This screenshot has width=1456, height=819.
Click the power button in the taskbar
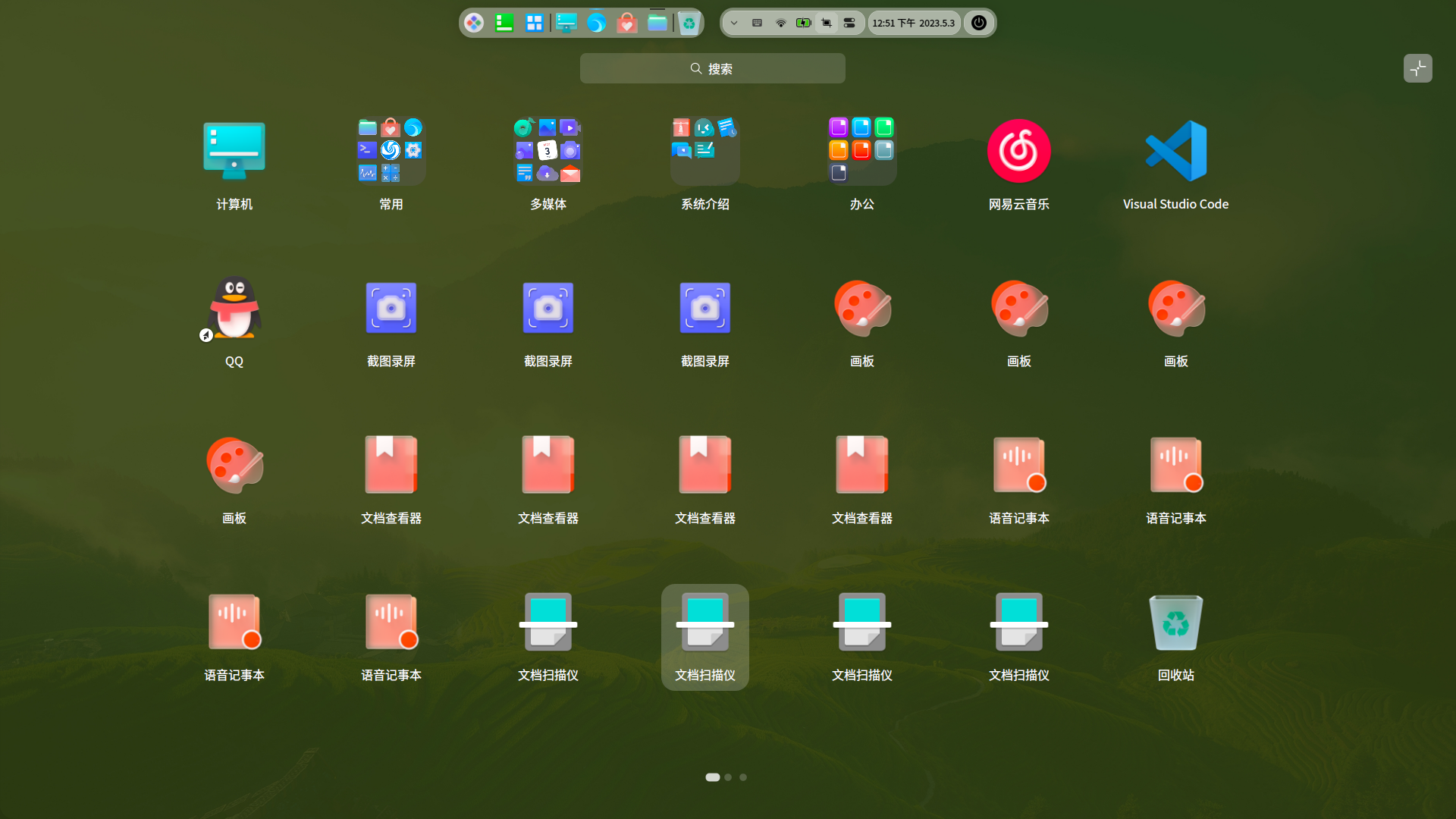coord(978,23)
